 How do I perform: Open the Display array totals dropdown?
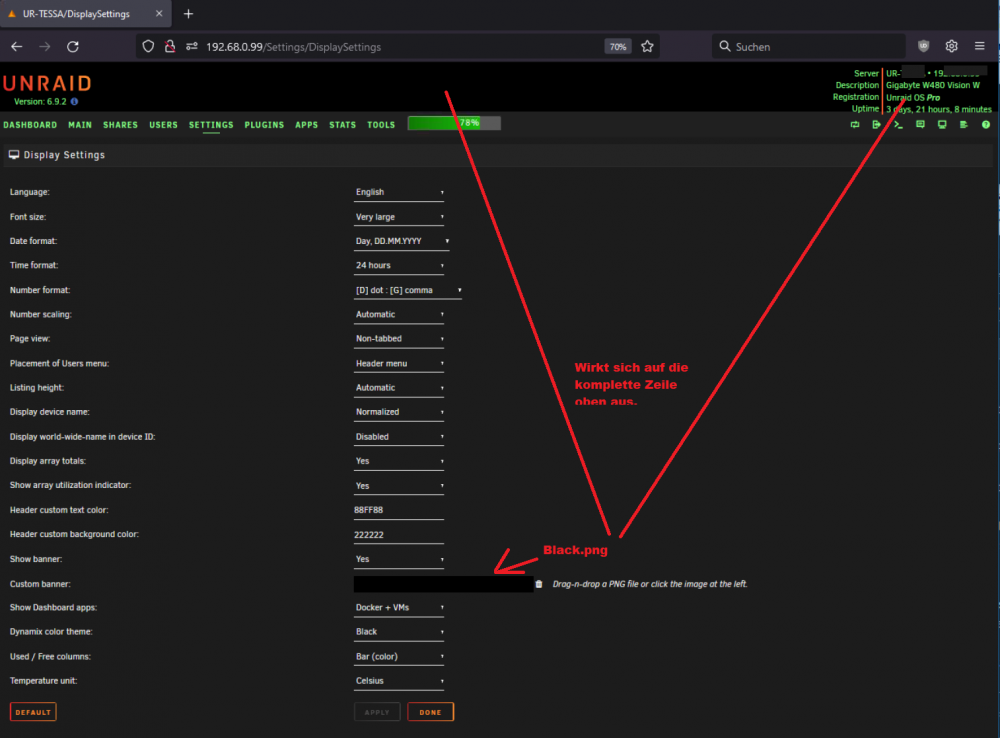(x=399, y=461)
